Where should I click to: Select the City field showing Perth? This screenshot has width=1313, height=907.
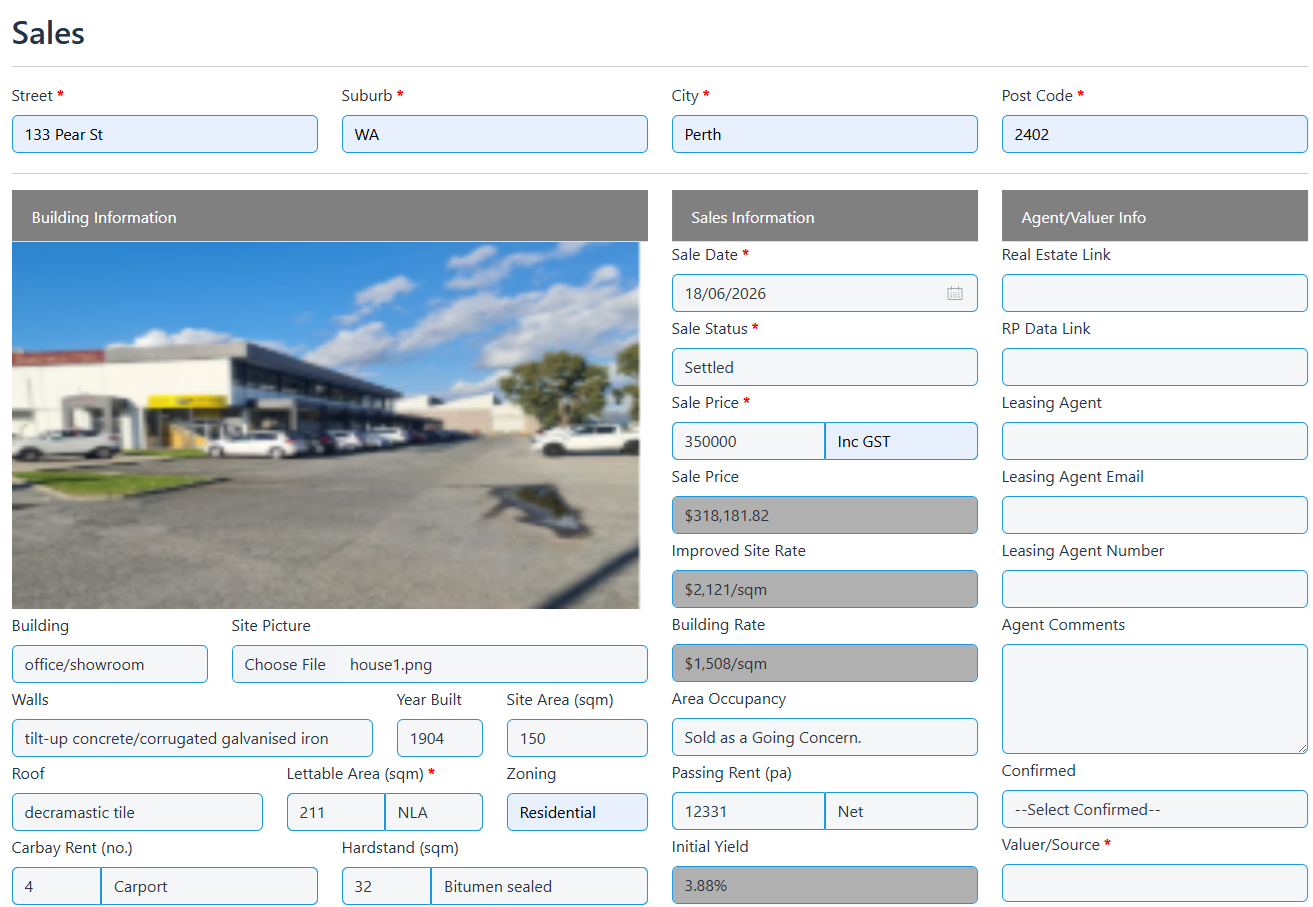click(x=825, y=134)
